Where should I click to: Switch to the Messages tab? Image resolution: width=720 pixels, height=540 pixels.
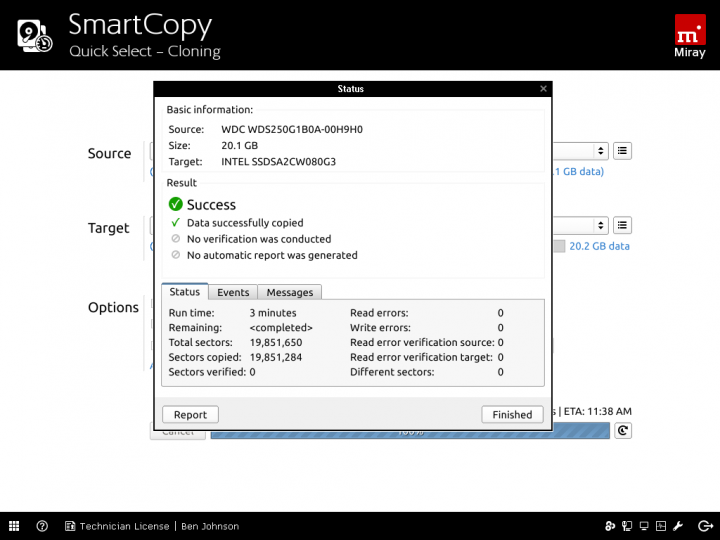pos(290,292)
